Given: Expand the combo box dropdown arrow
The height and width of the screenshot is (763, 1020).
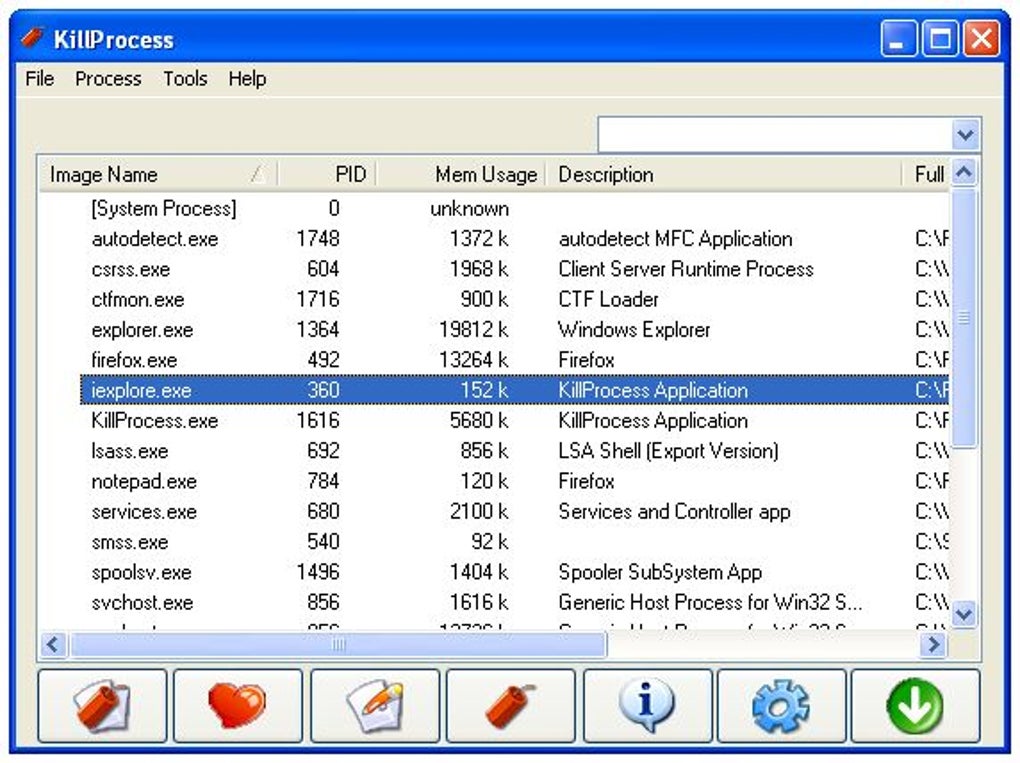Looking at the screenshot, I should point(965,135).
